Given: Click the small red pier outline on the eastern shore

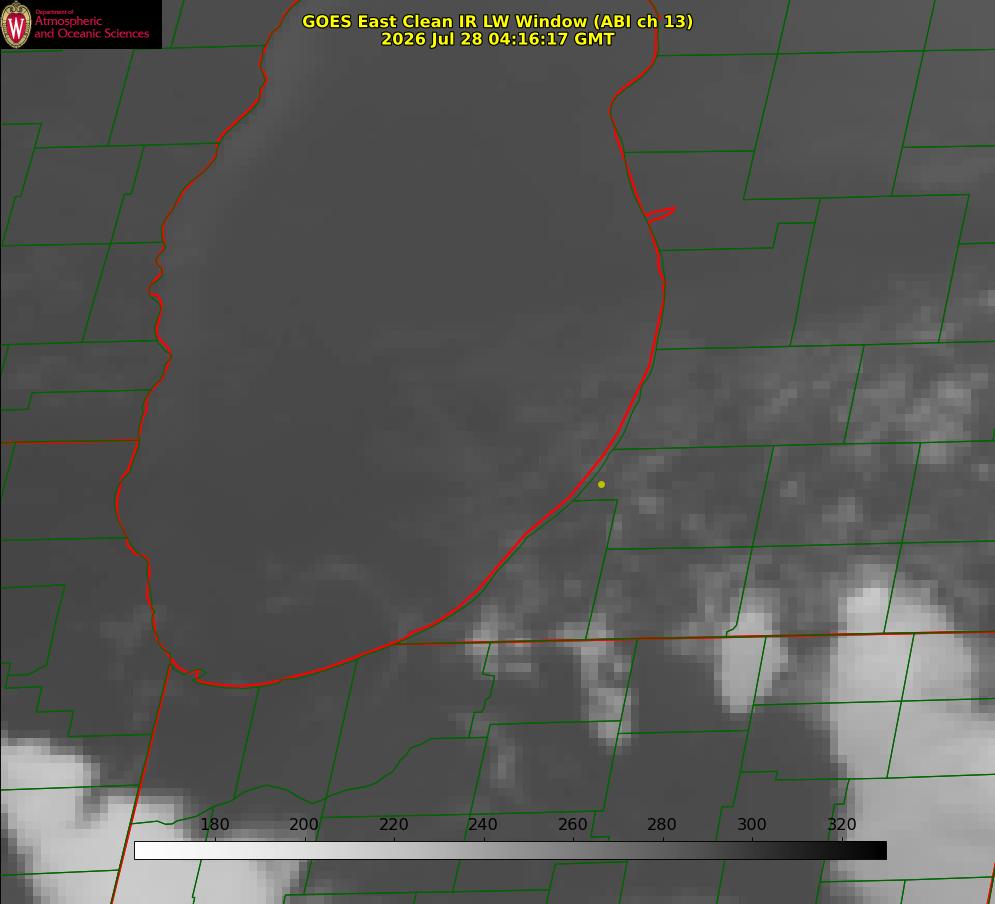Looking at the screenshot, I should pyautogui.click(x=660, y=214).
